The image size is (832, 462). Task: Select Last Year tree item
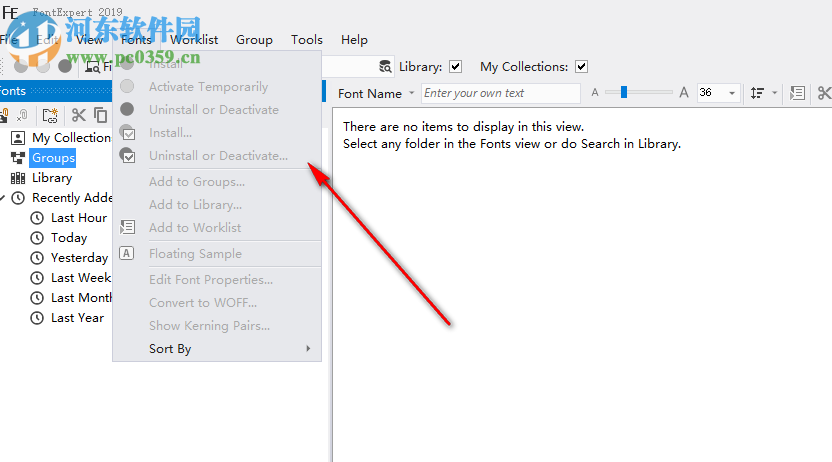pos(77,318)
